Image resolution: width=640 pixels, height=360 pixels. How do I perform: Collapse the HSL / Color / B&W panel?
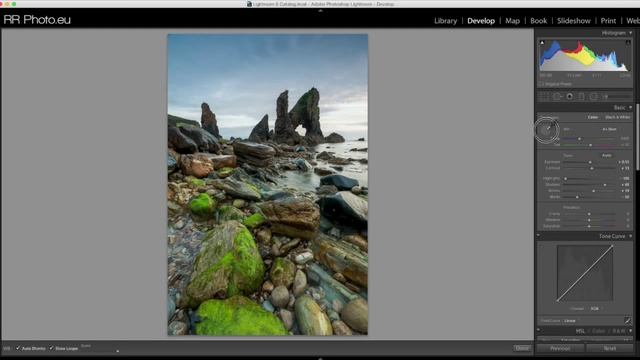631,331
